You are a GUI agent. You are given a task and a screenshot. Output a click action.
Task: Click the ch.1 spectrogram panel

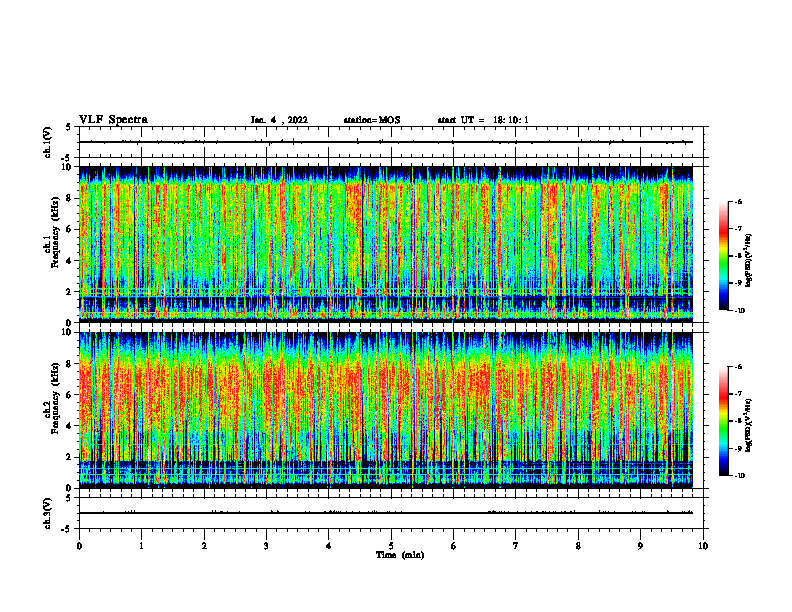point(386,244)
